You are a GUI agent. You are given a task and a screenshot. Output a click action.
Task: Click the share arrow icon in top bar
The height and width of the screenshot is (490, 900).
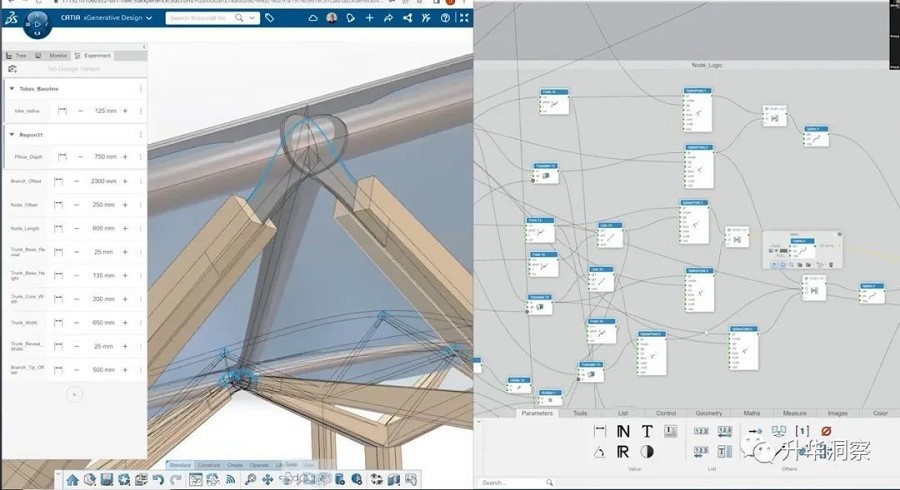pos(388,18)
